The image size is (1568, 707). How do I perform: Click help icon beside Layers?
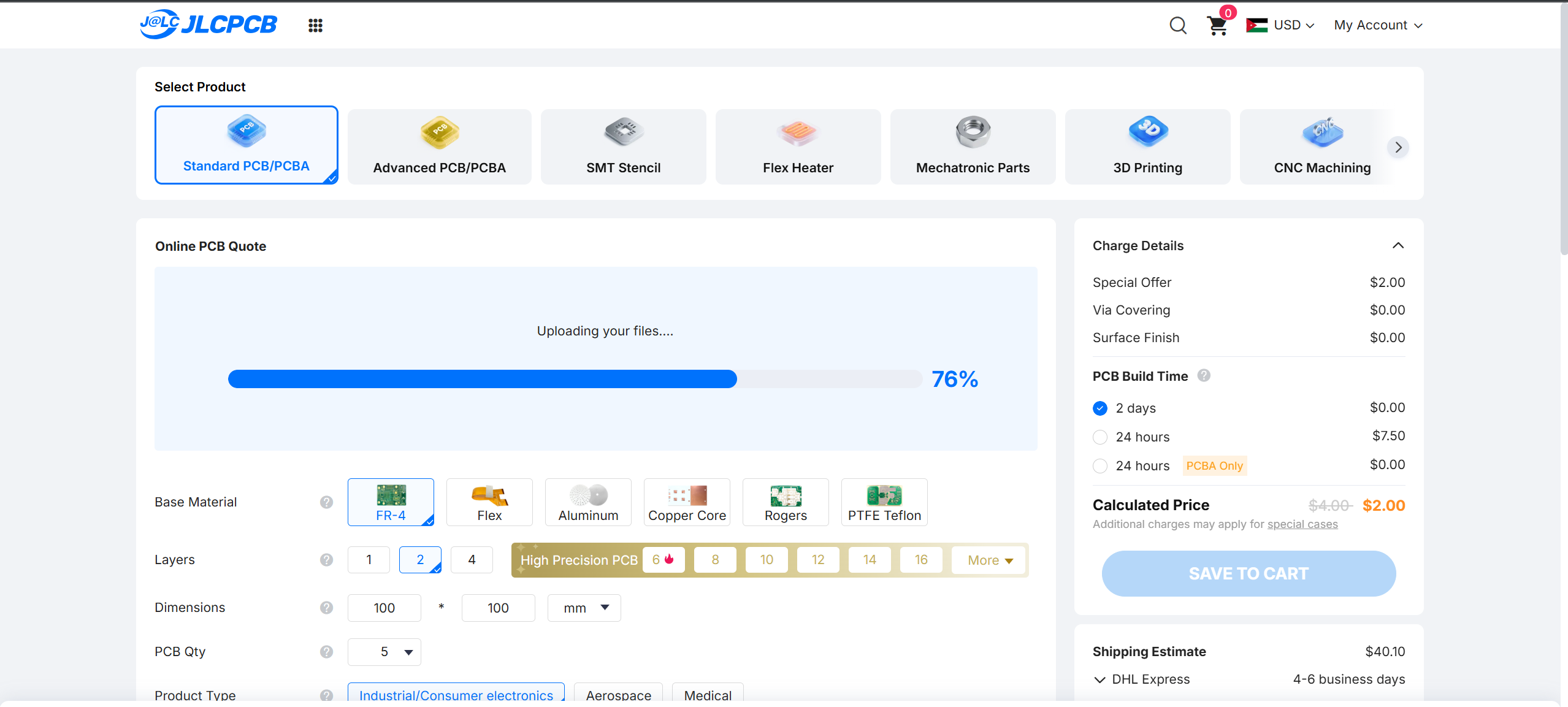(x=326, y=560)
